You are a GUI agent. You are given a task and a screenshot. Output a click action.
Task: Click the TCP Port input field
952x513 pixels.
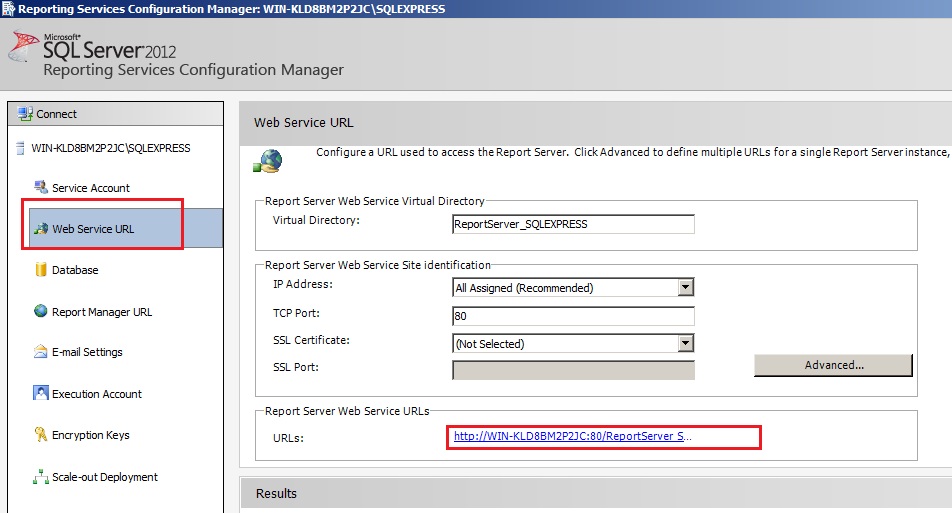(x=573, y=316)
